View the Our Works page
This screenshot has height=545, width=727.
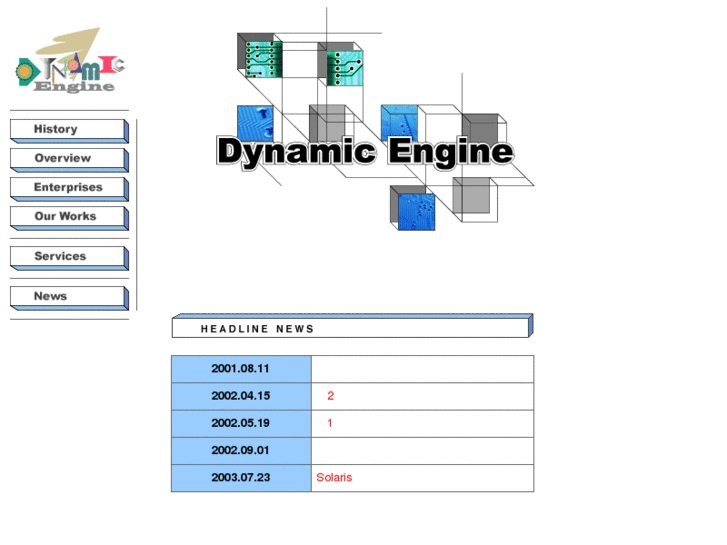pos(69,218)
